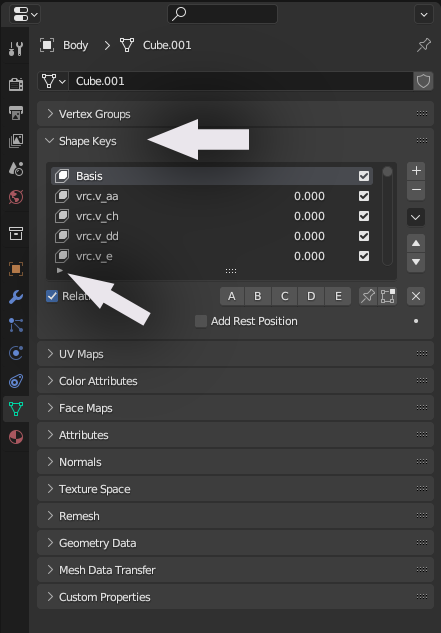Click the Cube.001 mesh name field

coord(241,81)
